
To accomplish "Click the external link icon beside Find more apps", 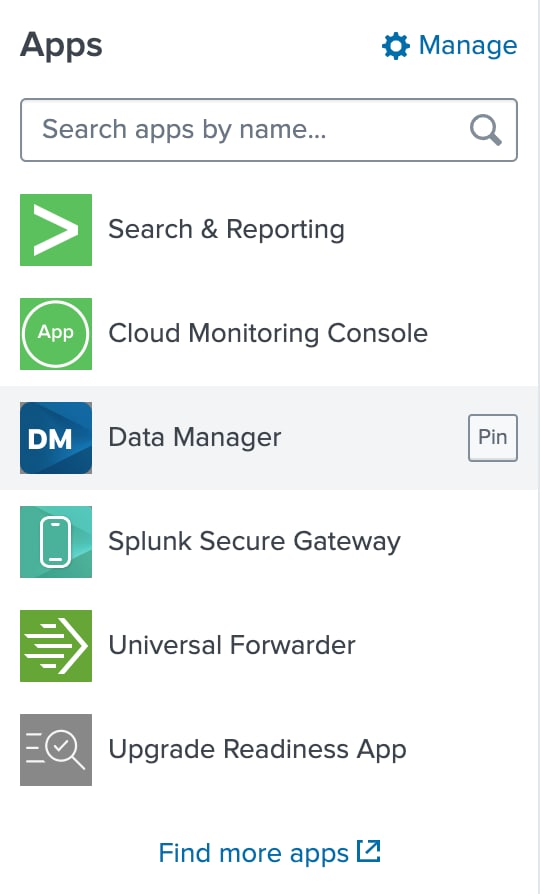I will pos(368,851).
